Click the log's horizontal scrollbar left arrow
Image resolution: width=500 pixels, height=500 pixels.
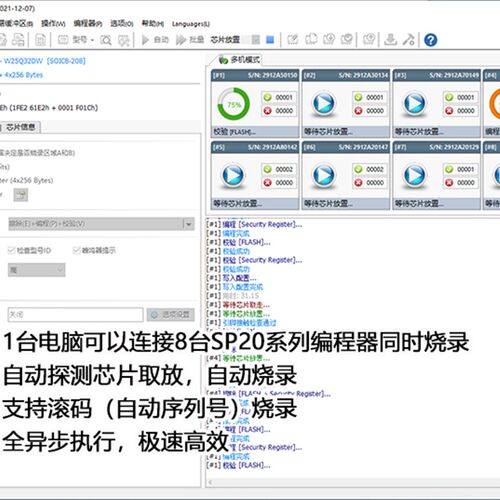tap(210, 482)
